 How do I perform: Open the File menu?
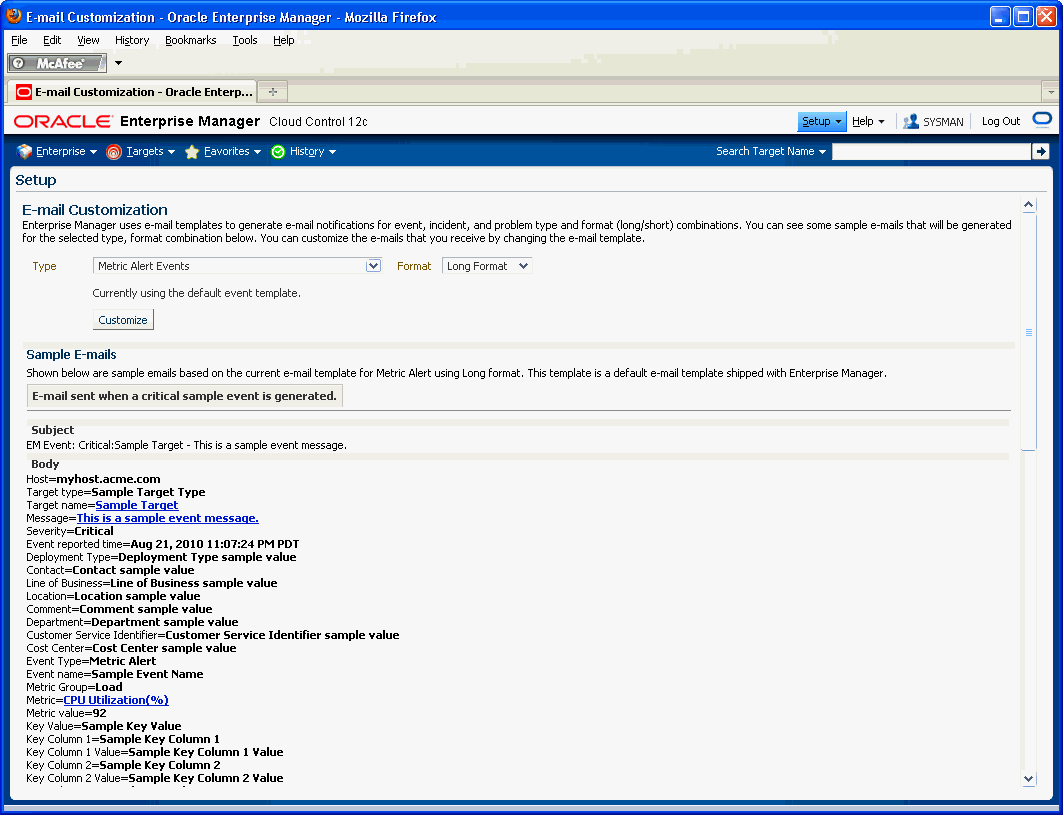pos(19,40)
